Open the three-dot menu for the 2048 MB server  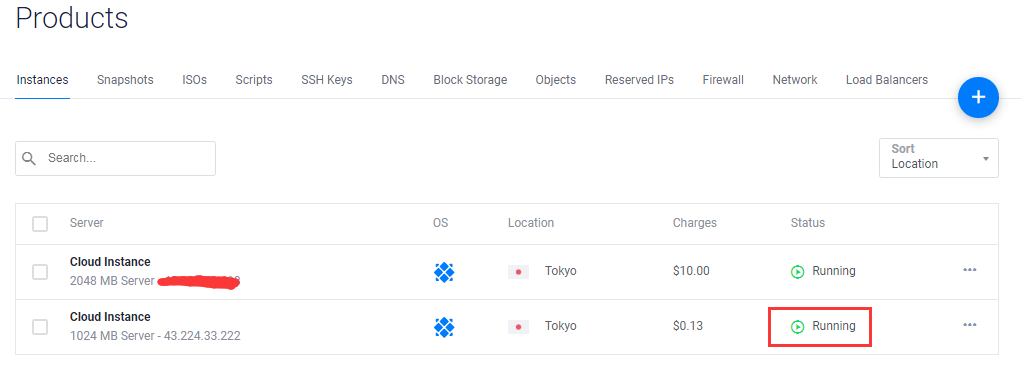pyautogui.click(x=970, y=270)
